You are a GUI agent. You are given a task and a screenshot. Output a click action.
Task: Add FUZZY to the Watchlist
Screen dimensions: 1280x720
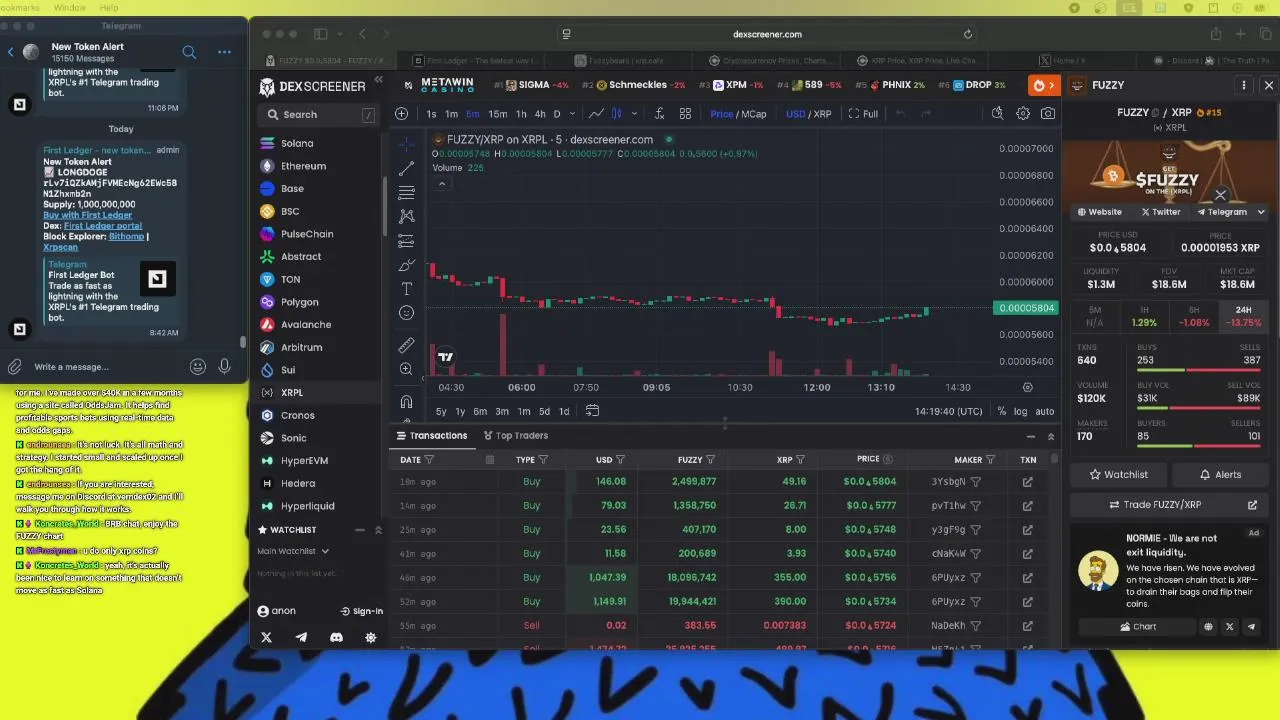(x=1117, y=475)
